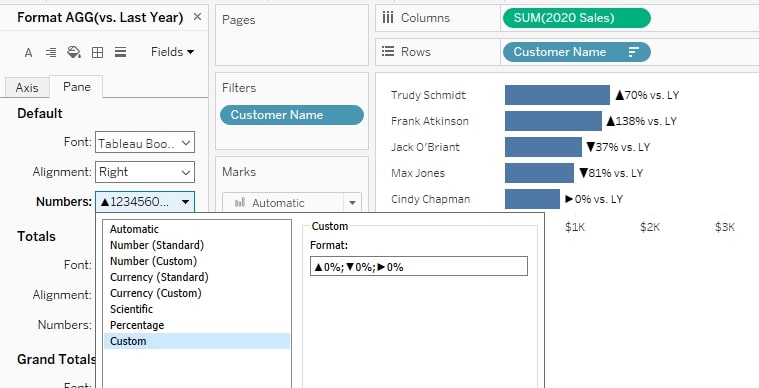Click the ▼37% vs. LY label

[618, 147]
